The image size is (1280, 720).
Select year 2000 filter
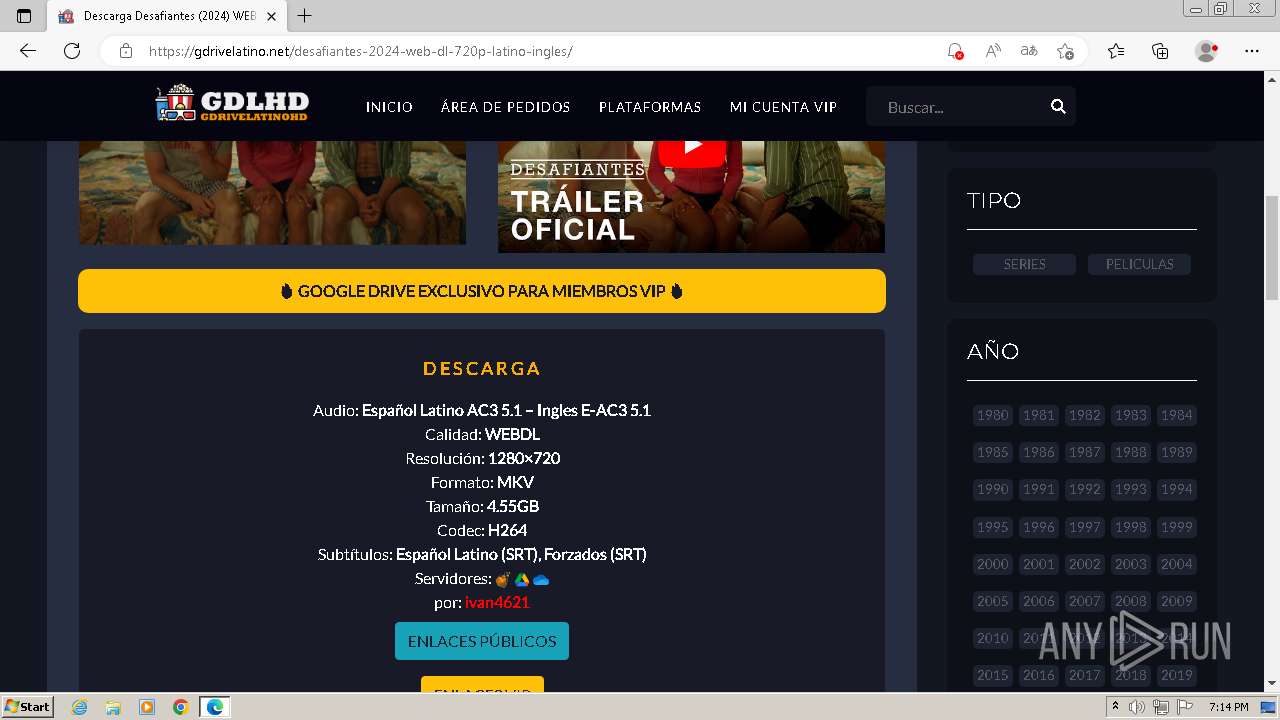[x=993, y=564]
